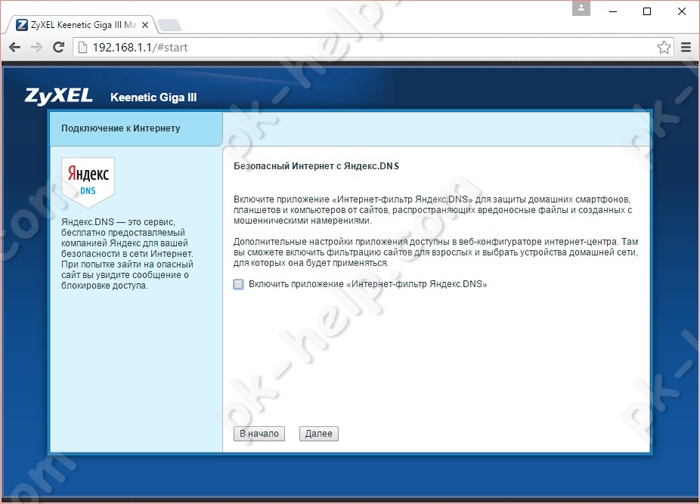Click label Включить приложение «Интернет-фильтр Яндекс.DNS»

click(x=368, y=284)
